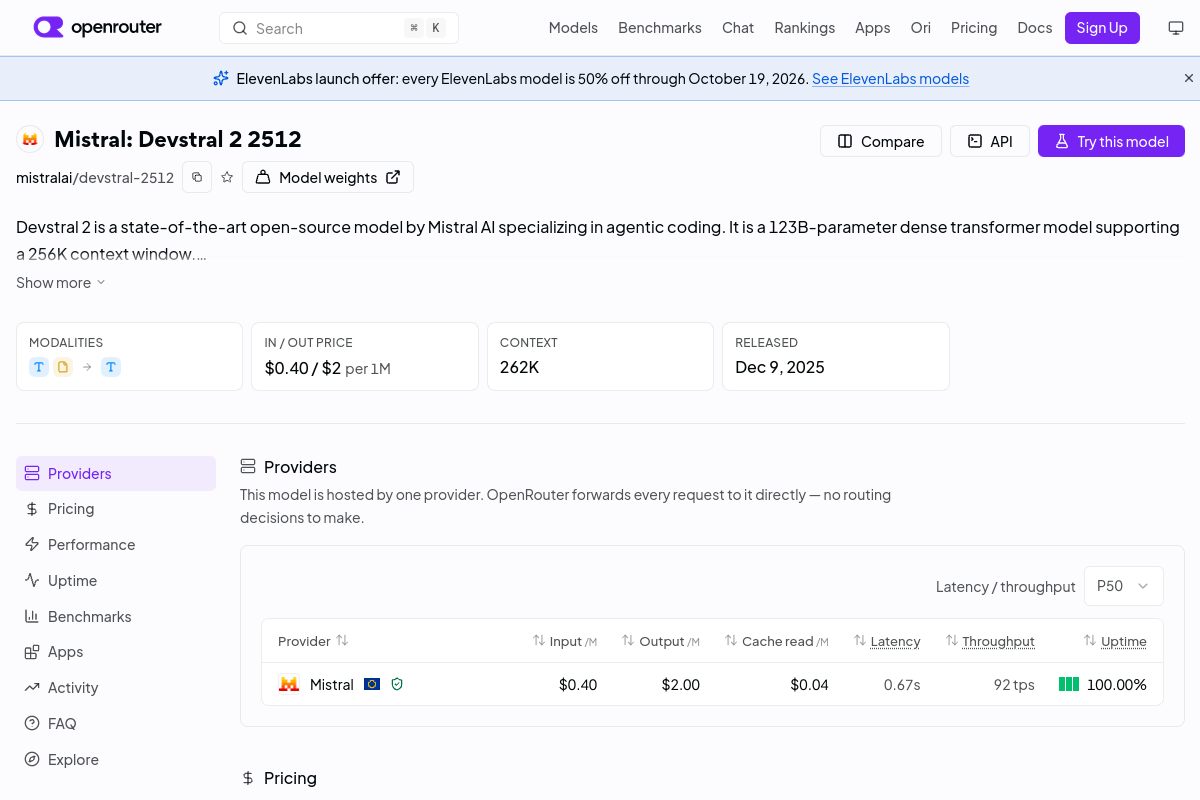The image size is (1200, 800).
Task: Copy the mistralai/devstral-2512 model slug
Action: point(197,177)
